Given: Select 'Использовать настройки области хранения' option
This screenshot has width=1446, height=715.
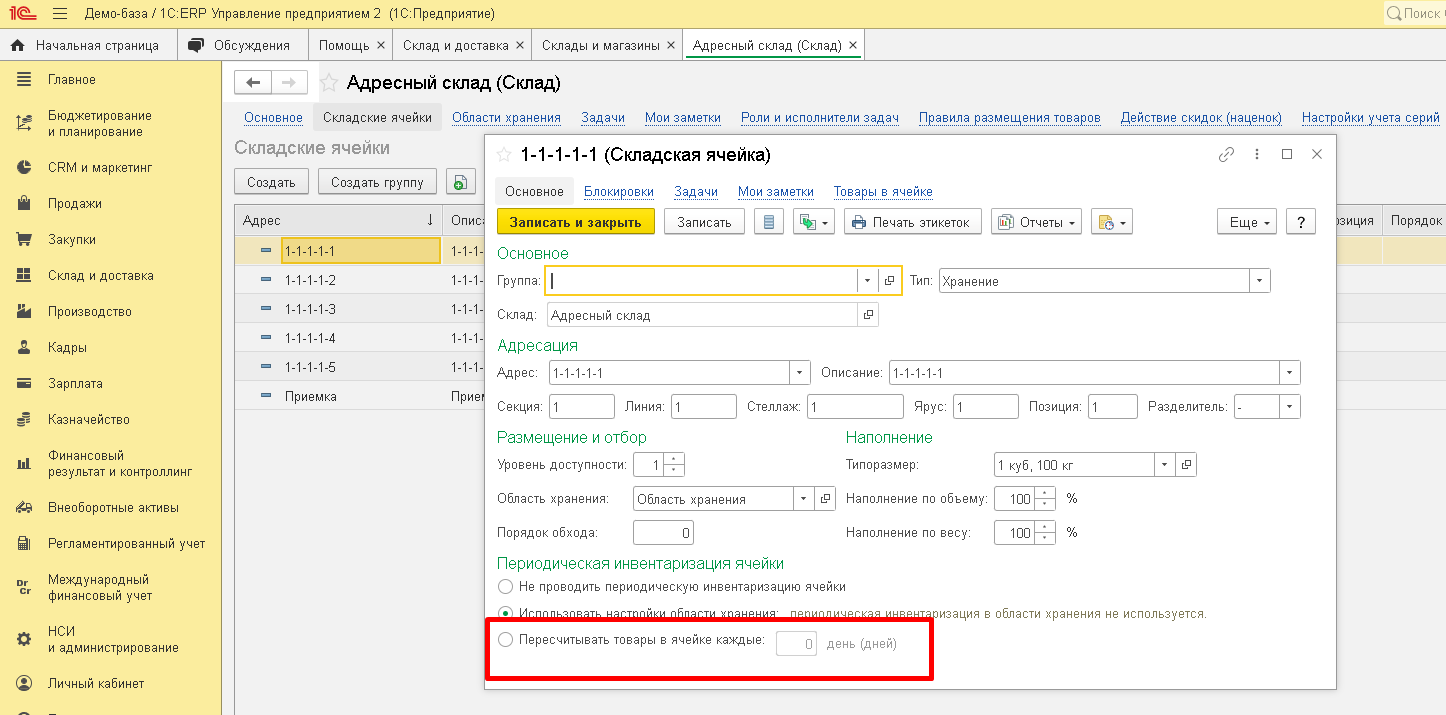Looking at the screenshot, I should (x=506, y=613).
